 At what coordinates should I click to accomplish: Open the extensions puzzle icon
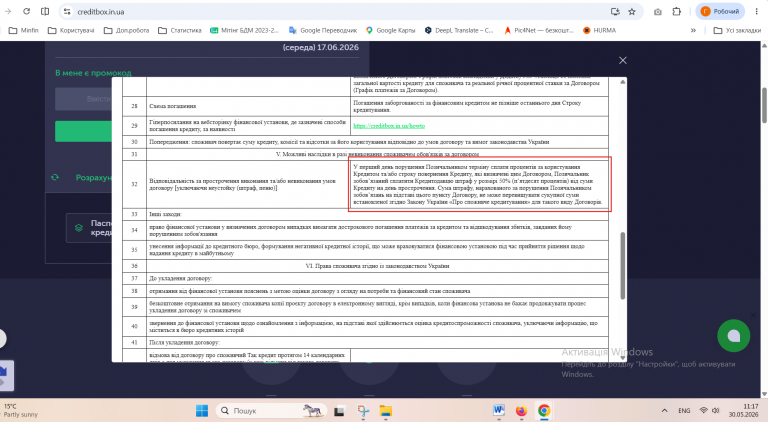676,11
